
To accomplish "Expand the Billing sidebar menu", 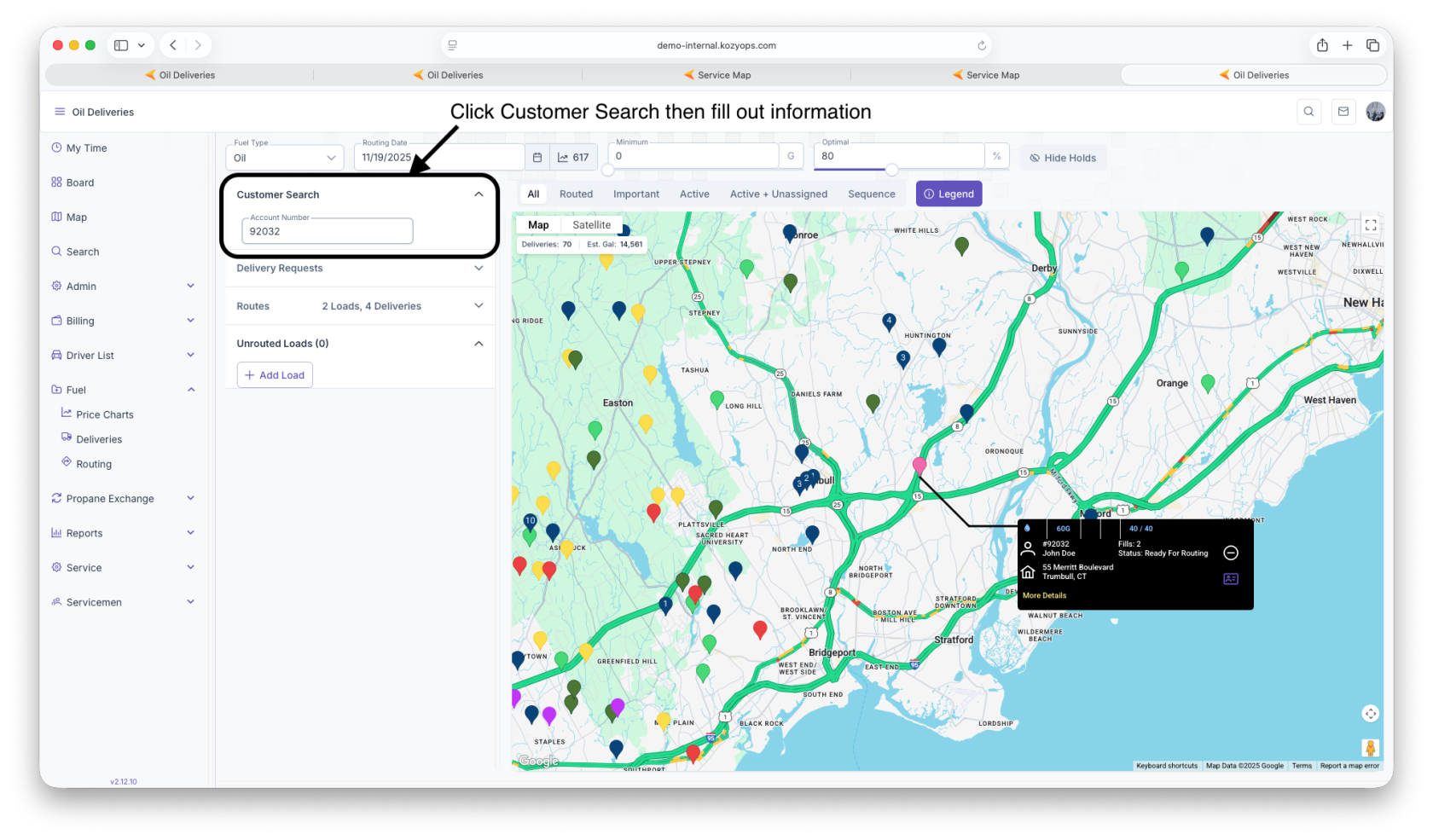I will coord(124,321).
